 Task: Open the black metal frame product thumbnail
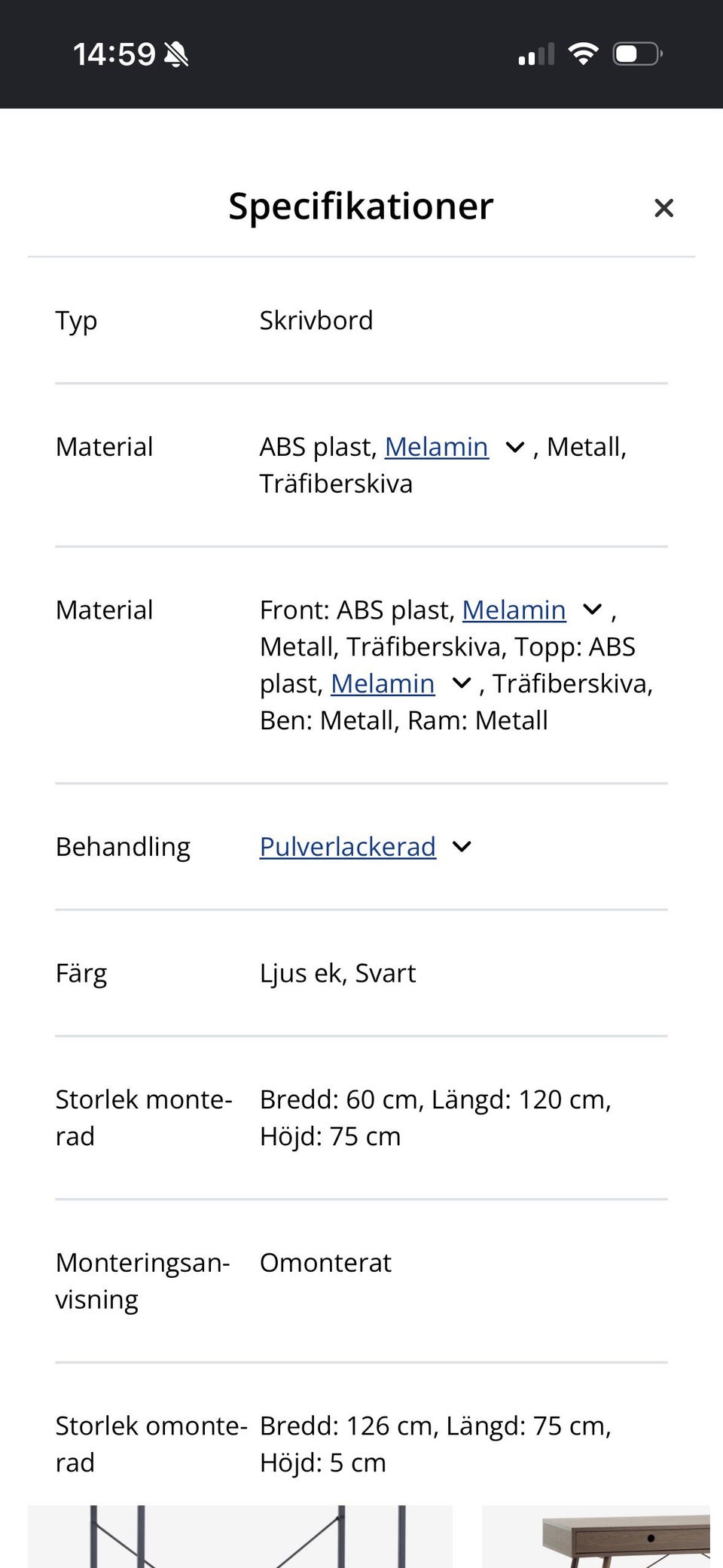pos(240,1536)
